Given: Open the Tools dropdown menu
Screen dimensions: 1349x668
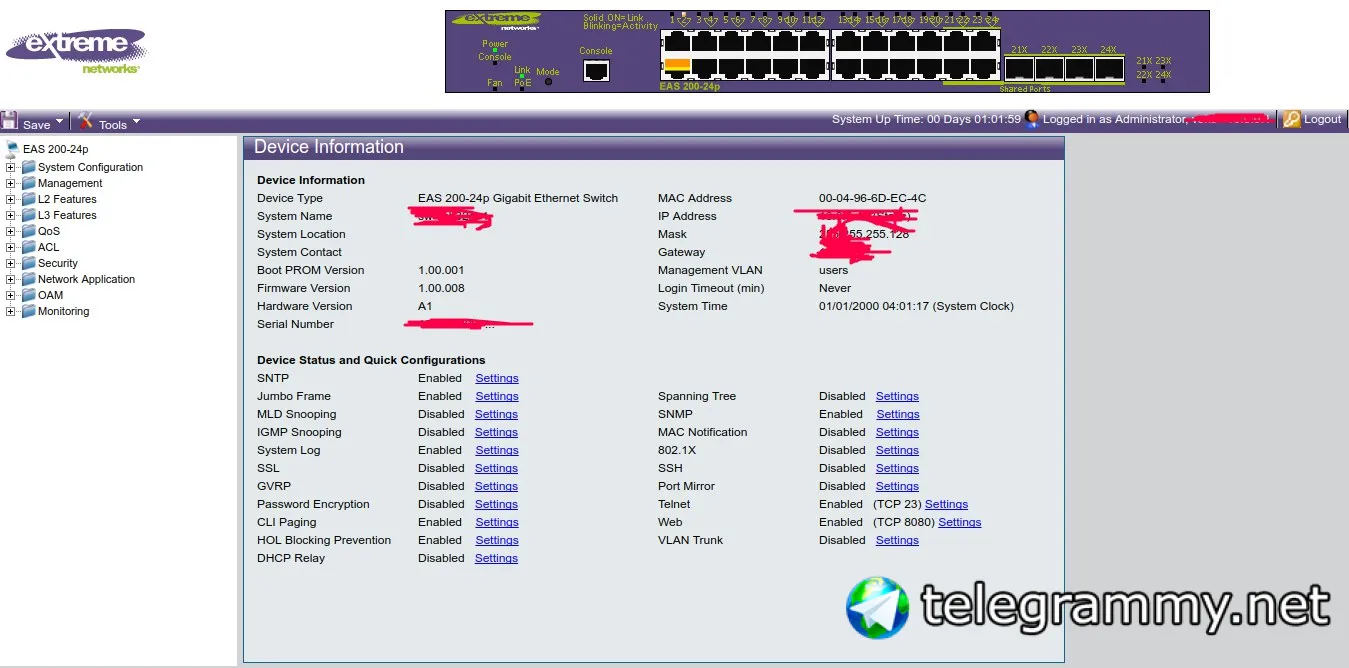Looking at the screenshot, I should [136, 122].
